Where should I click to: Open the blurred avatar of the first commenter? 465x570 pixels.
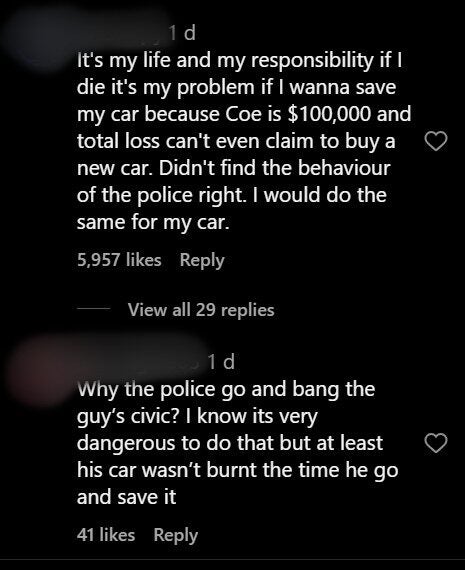(36, 38)
